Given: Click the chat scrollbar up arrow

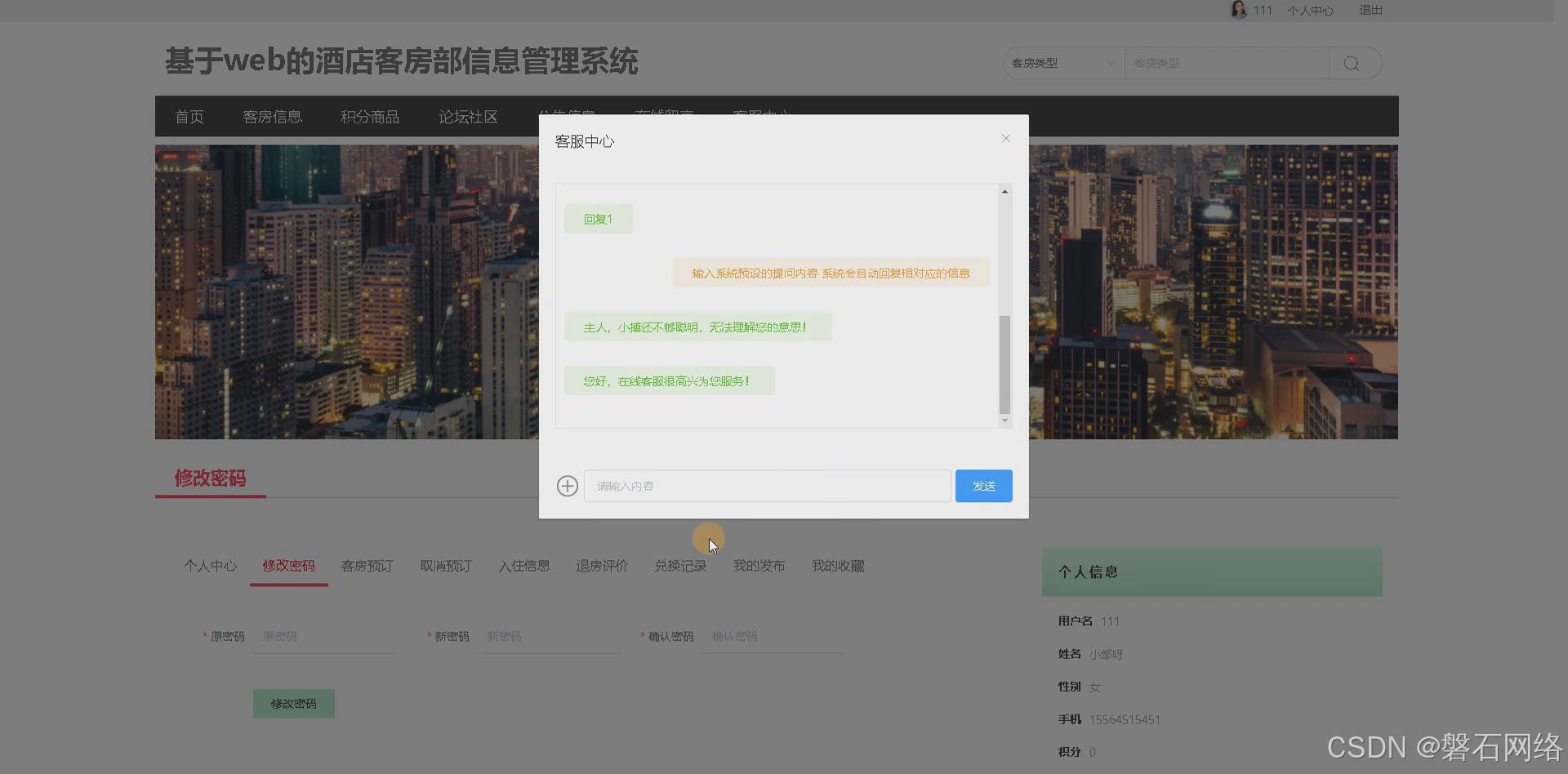Looking at the screenshot, I should tap(1004, 191).
